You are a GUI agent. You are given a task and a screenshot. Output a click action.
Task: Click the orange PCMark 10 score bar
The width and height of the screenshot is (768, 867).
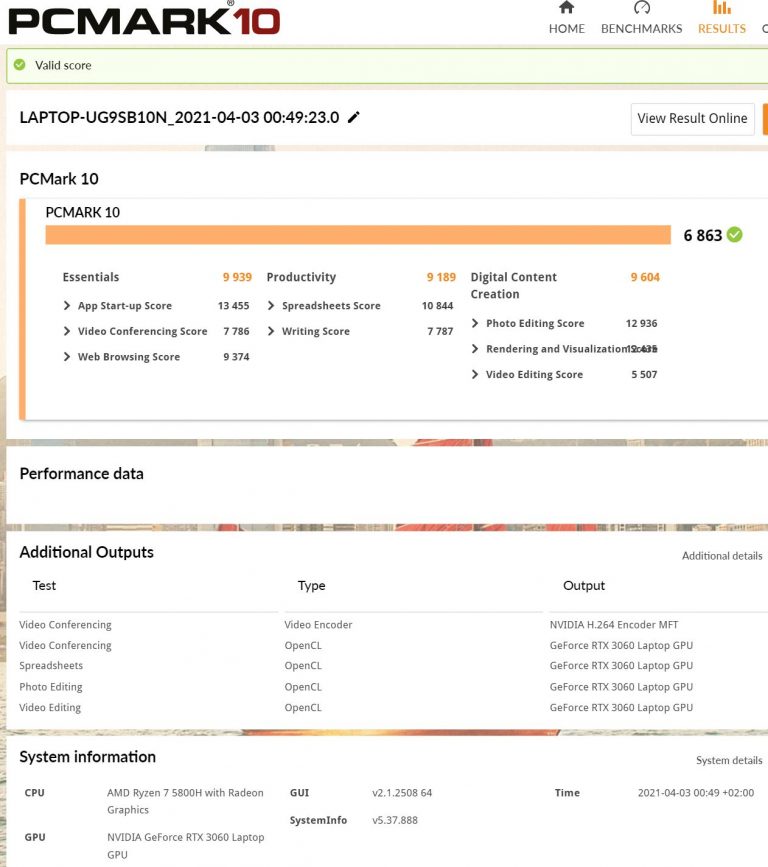[357, 235]
